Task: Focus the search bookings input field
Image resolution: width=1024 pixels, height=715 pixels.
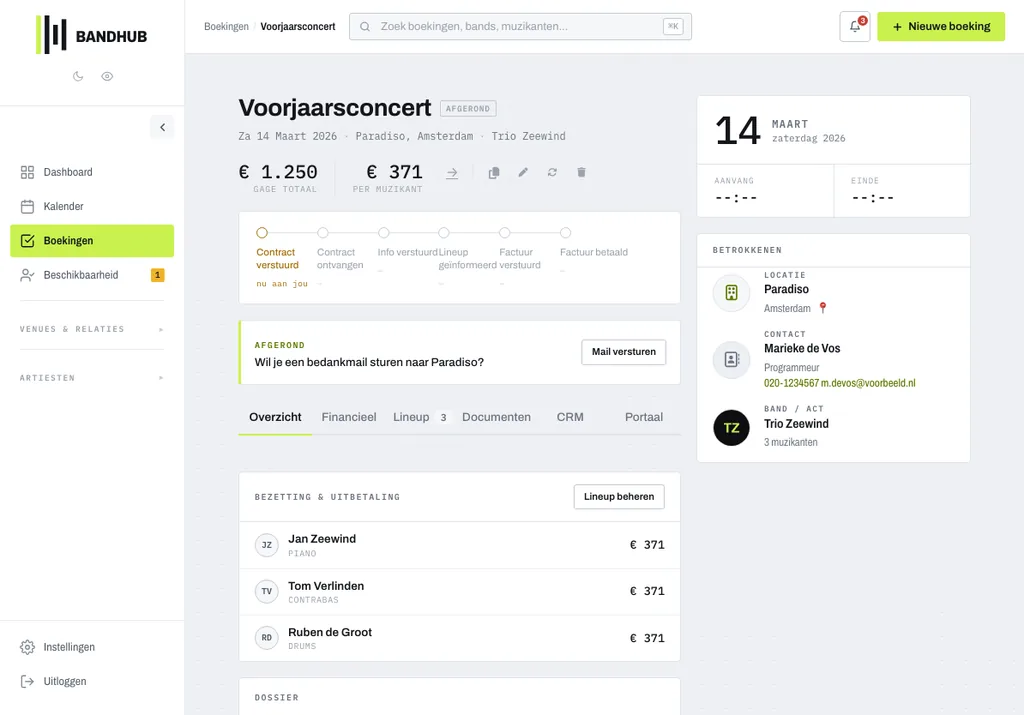Action: point(520,27)
